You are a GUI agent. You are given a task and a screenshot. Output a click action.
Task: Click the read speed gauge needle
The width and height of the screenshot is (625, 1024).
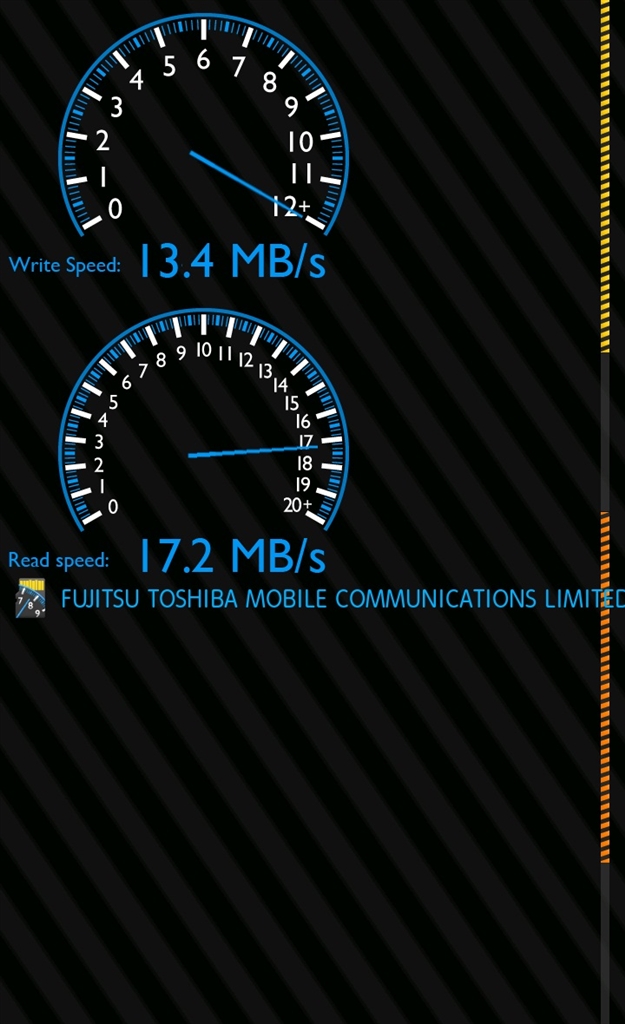pos(253,451)
